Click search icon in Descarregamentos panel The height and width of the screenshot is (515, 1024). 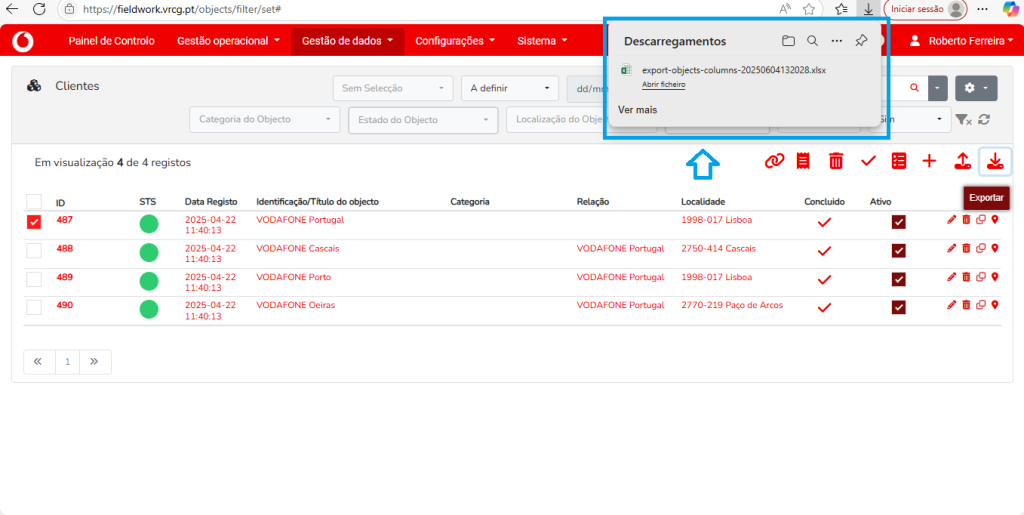[x=812, y=40]
